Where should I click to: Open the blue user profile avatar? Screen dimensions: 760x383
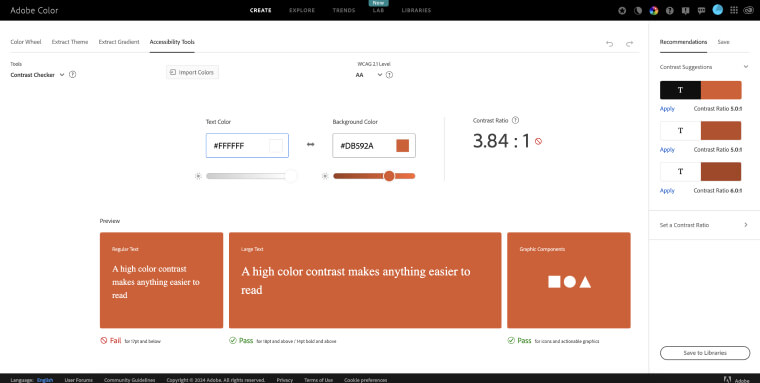click(718, 10)
